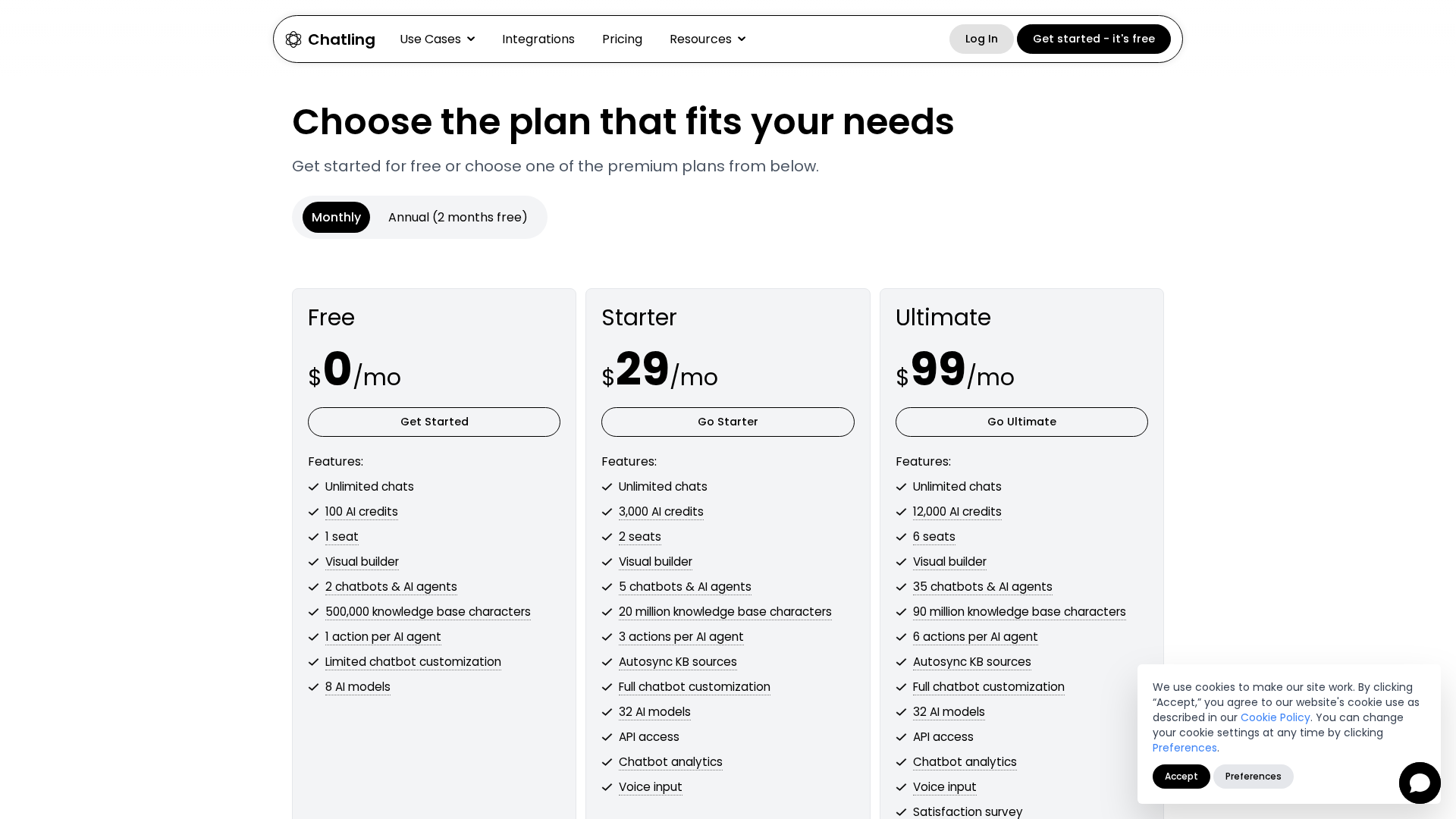Click Chatbot analytics in Starter plan

tap(670, 762)
